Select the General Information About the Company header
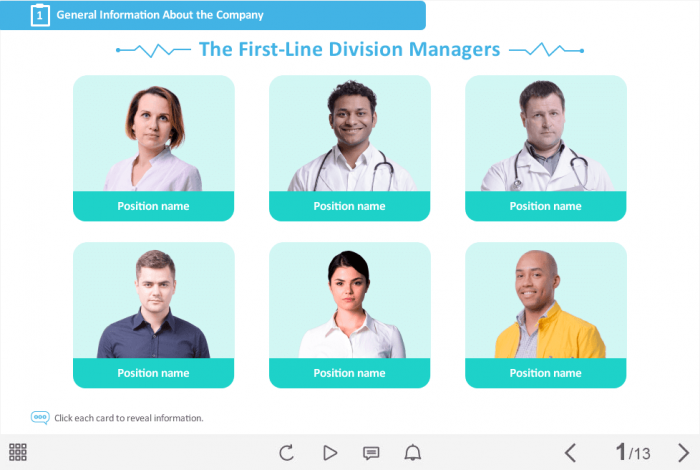 pos(160,15)
